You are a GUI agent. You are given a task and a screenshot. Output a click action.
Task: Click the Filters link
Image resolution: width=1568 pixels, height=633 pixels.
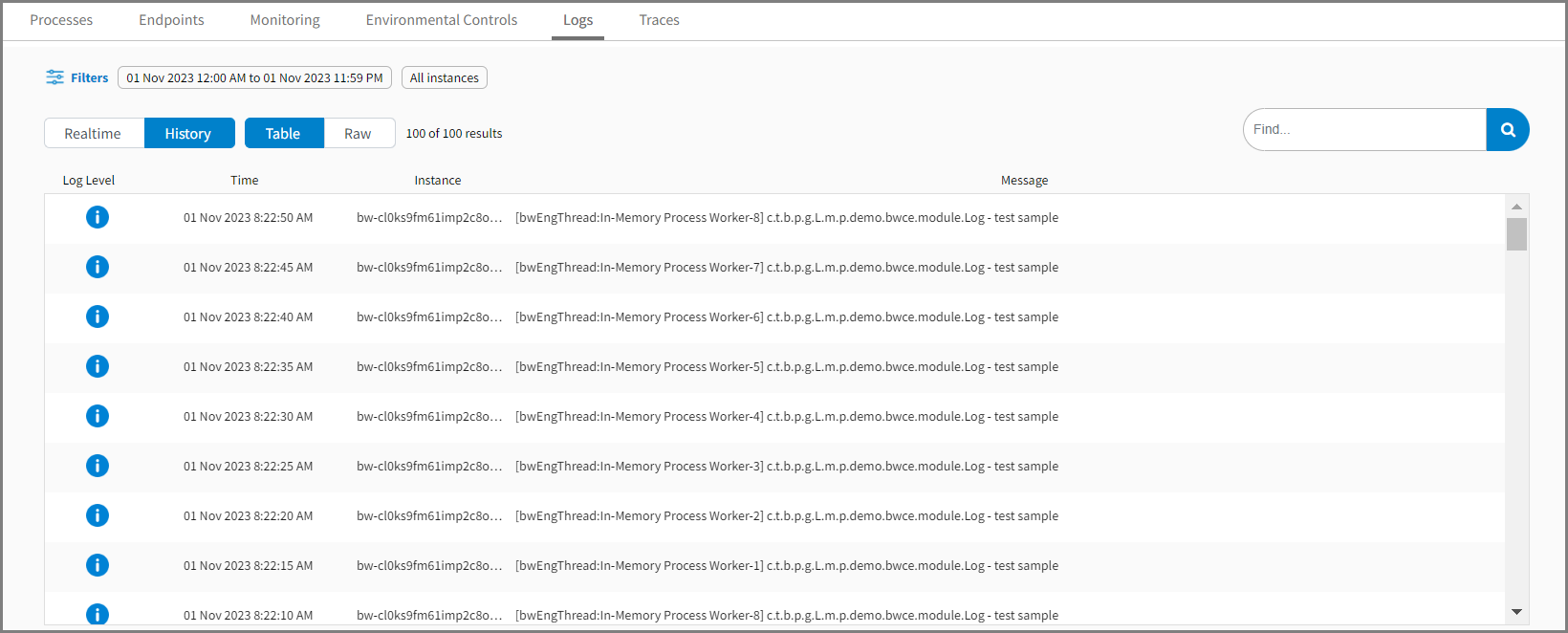[x=89, y=78]
